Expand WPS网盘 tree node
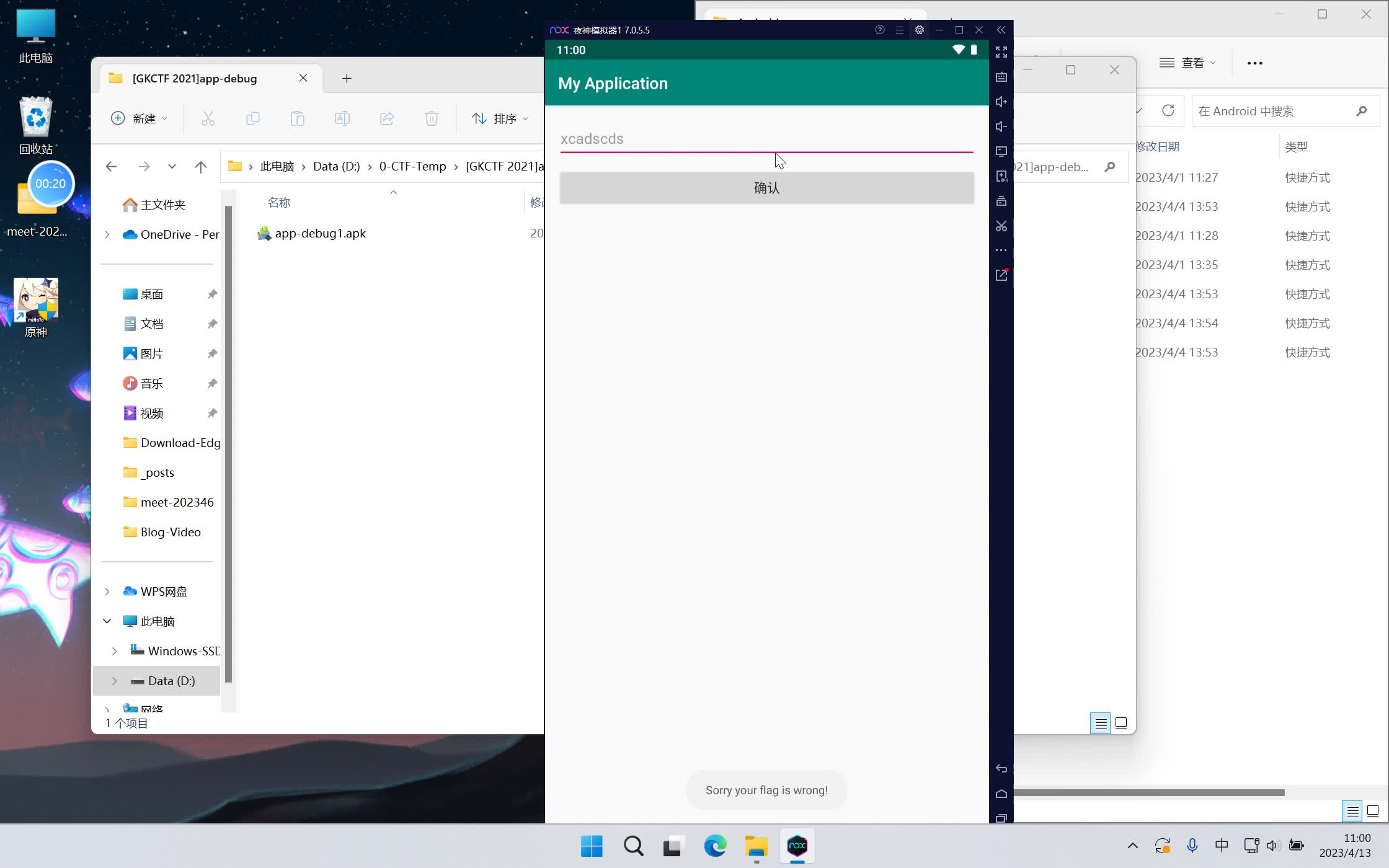The width and height of the screenshot is (1389, 868). pyautogui.click(x=107, y=591)
